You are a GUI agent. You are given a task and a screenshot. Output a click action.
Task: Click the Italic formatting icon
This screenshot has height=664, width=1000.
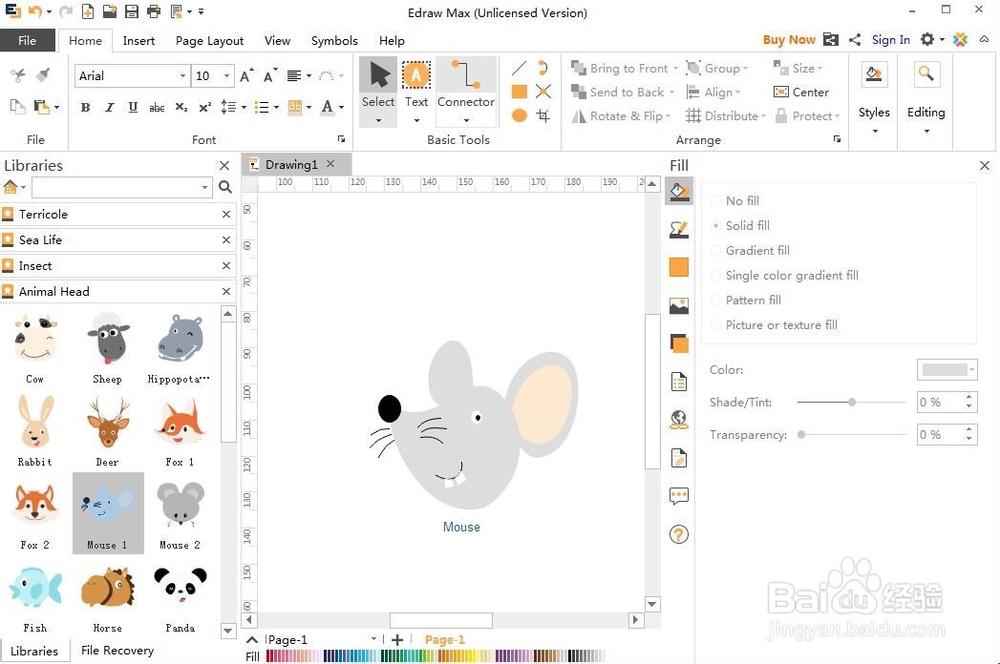pos(109,107)
